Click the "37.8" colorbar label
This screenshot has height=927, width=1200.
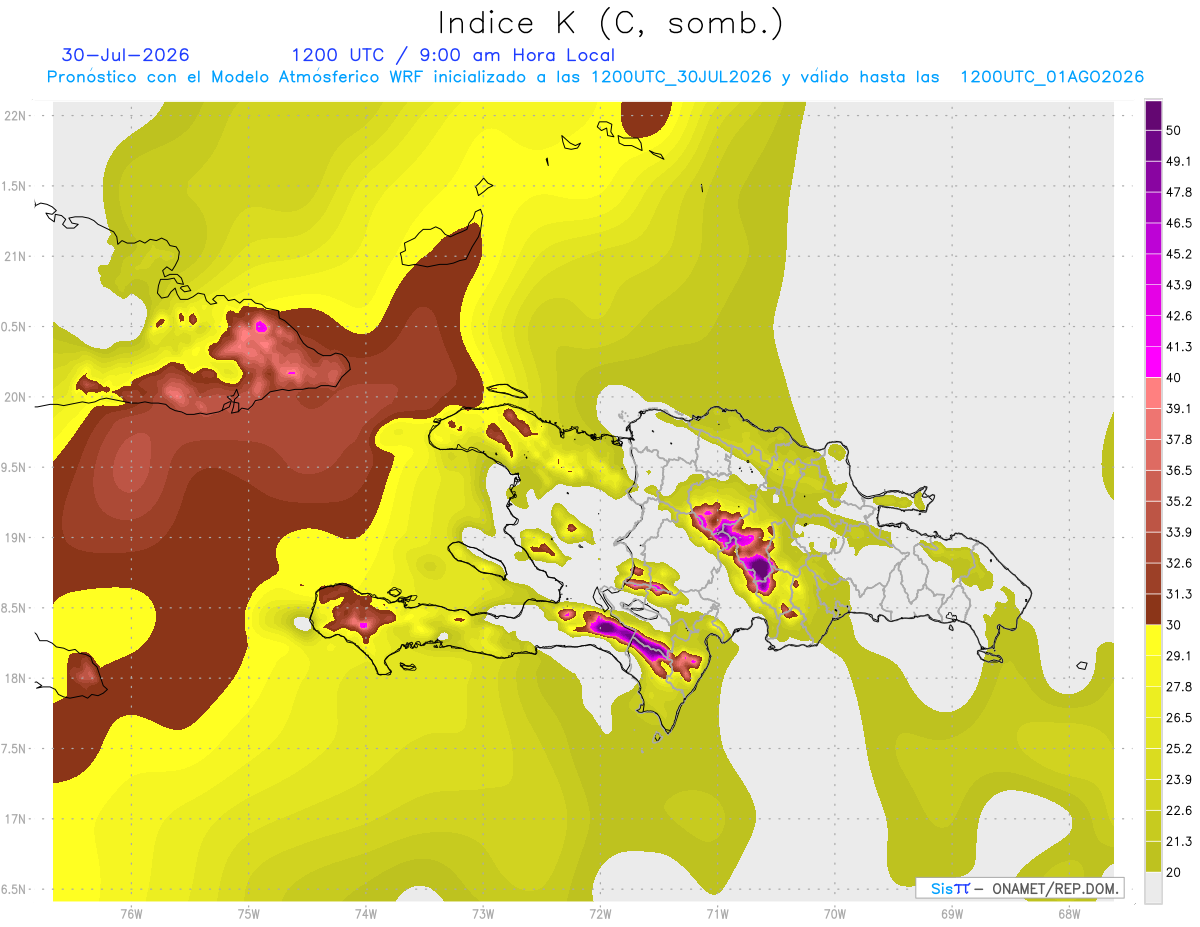coord(1178,439)
